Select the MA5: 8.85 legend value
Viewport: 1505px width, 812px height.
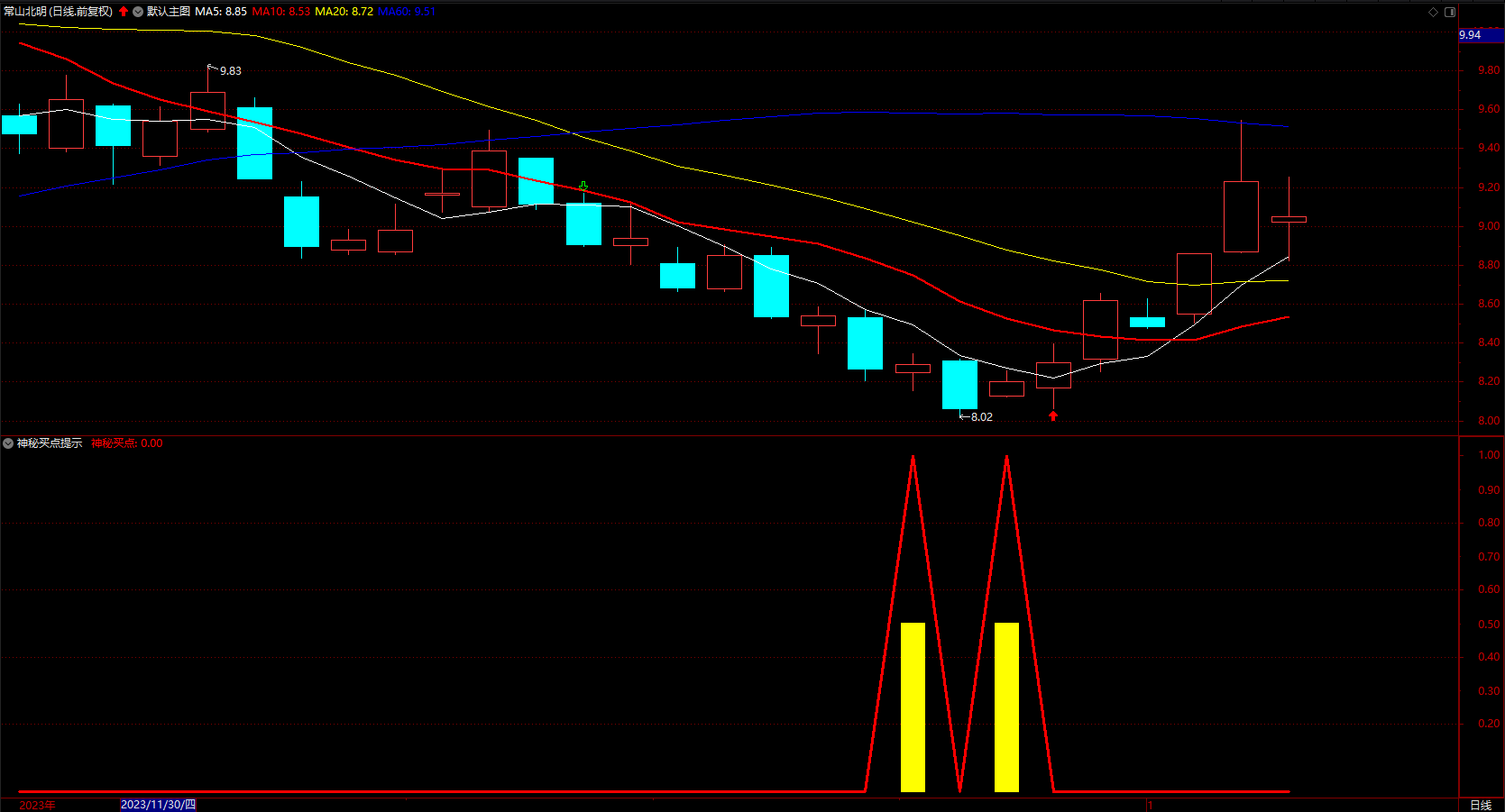pyautogui.click(x=221, y=12)
